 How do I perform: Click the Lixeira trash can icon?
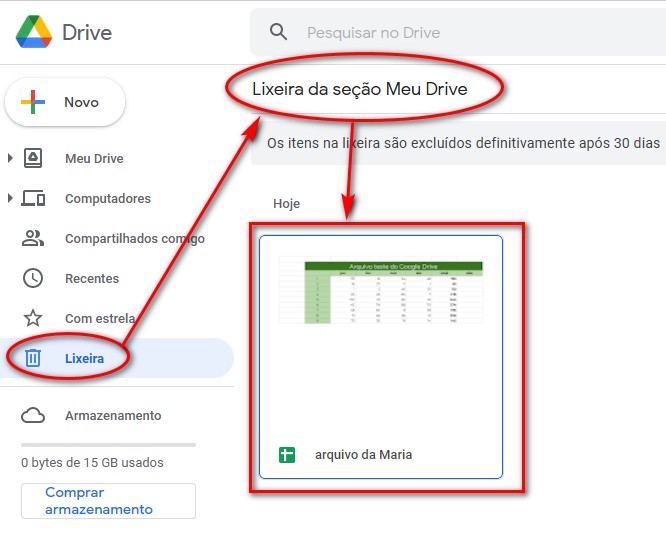coord(33,358)
